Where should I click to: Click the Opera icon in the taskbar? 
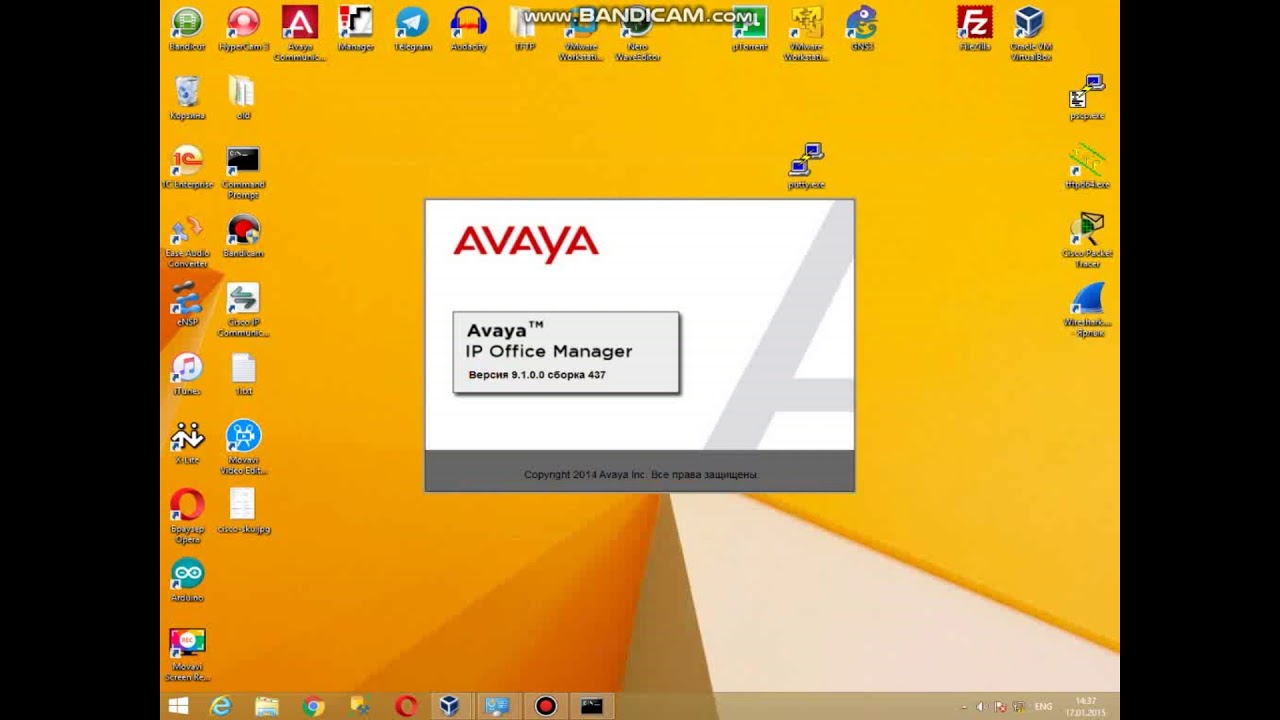pos(405,706)
